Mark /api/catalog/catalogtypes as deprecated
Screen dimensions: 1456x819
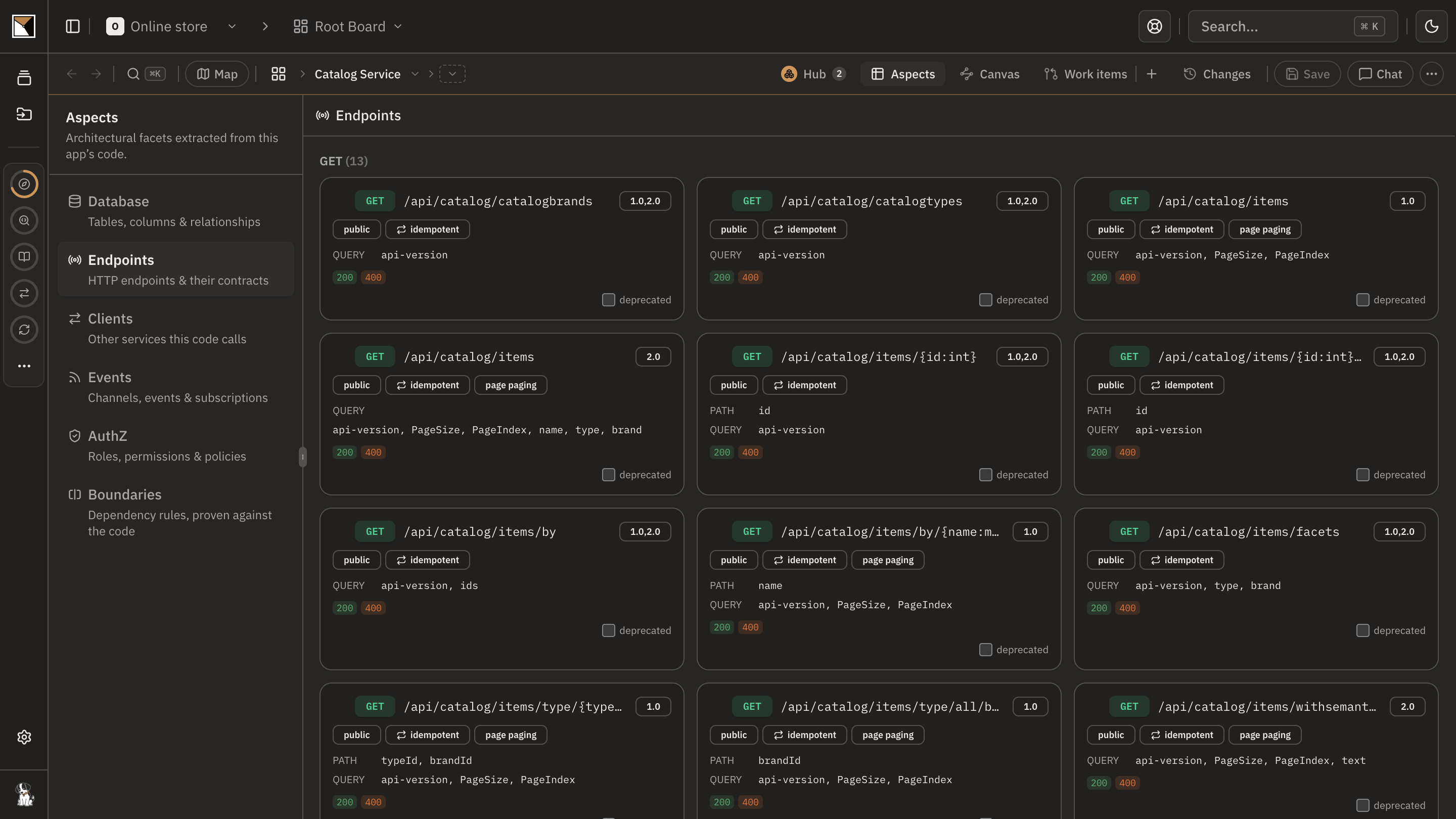[x=985, y=300]
